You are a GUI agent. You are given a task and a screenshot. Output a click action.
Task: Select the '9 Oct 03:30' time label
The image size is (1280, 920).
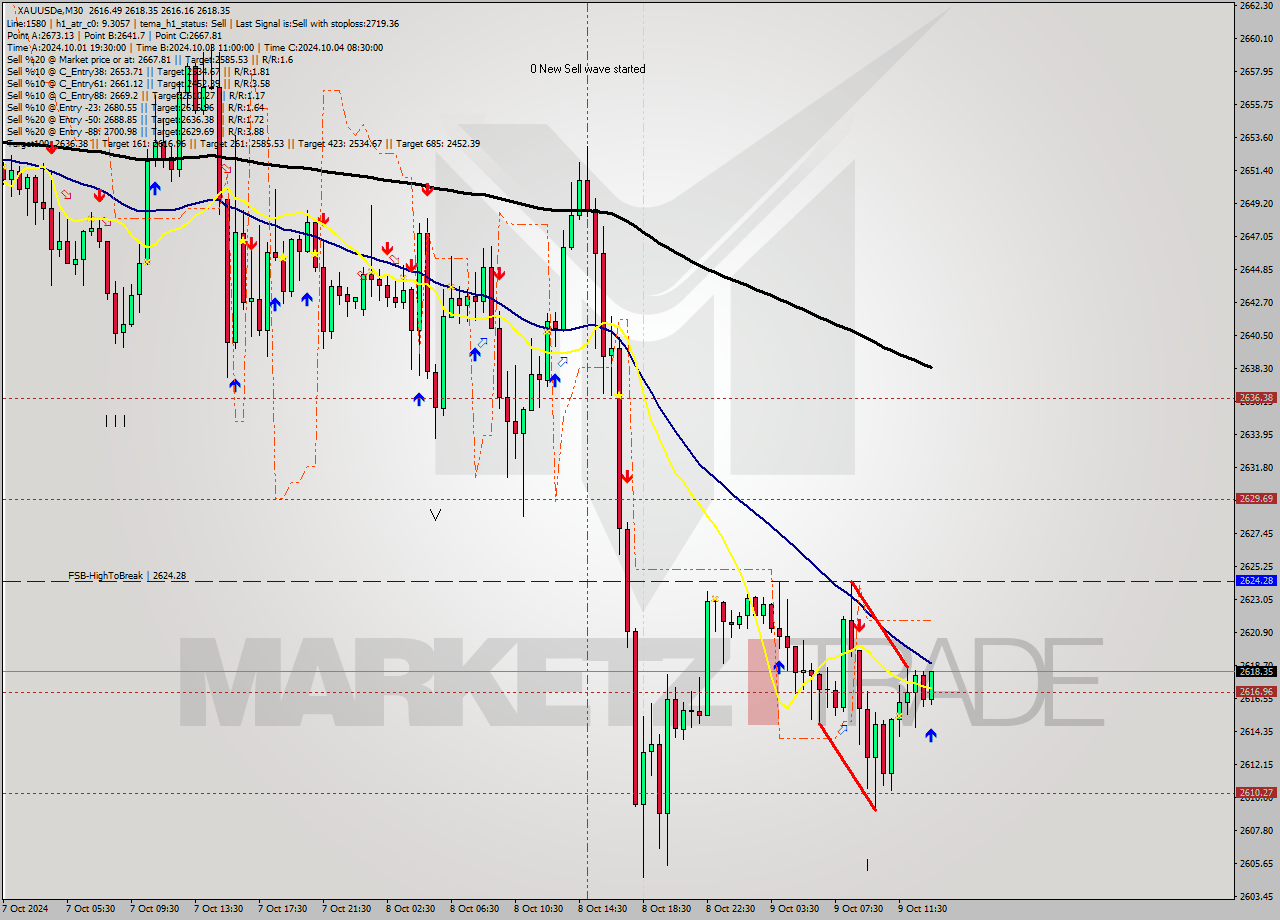click(794, 909)
